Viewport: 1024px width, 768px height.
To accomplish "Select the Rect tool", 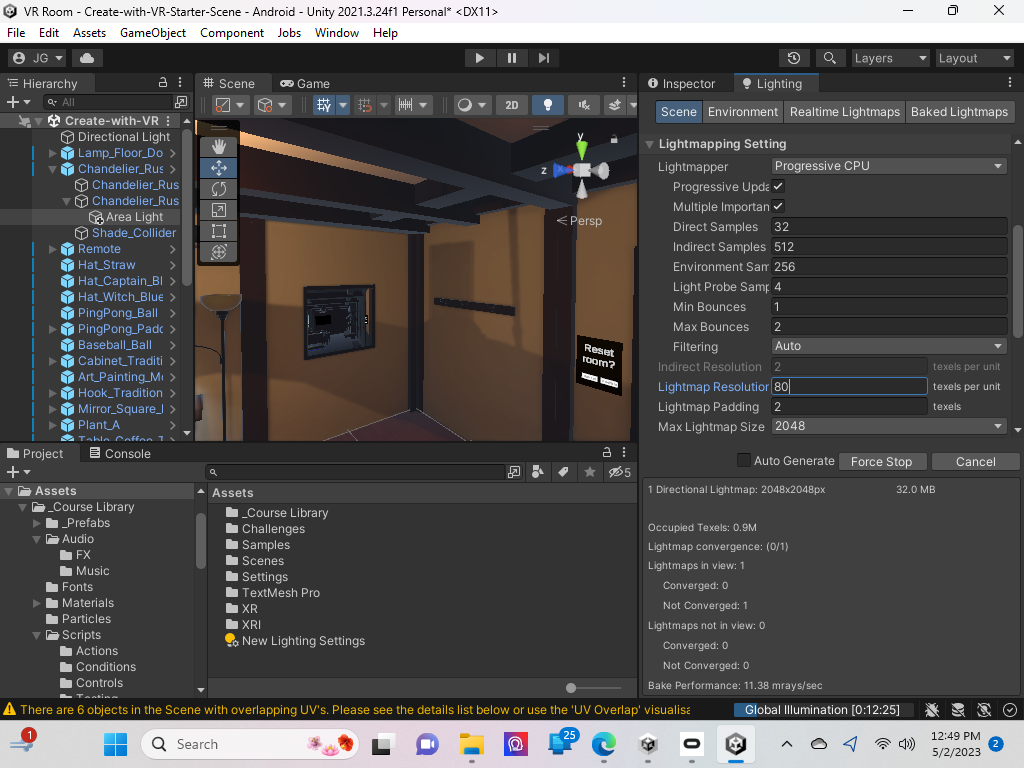I will pyautogui.click(x=219, y=231).
